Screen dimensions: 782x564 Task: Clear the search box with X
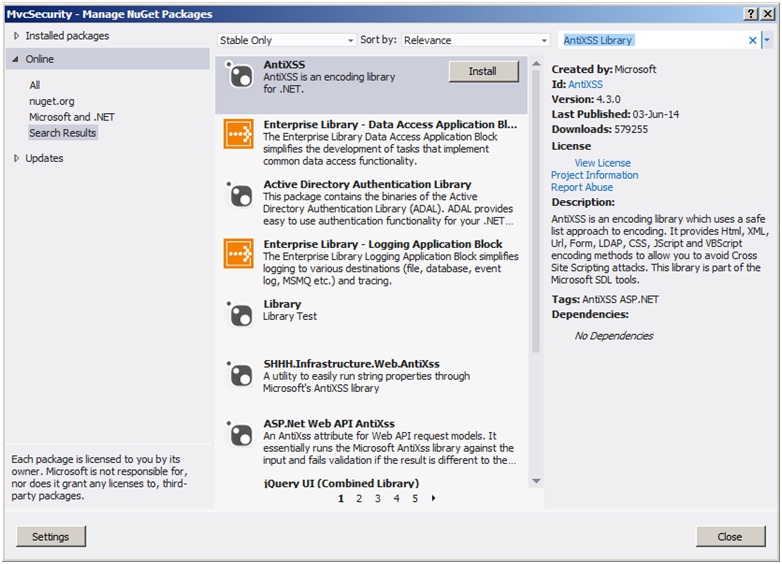click(753, 40)
